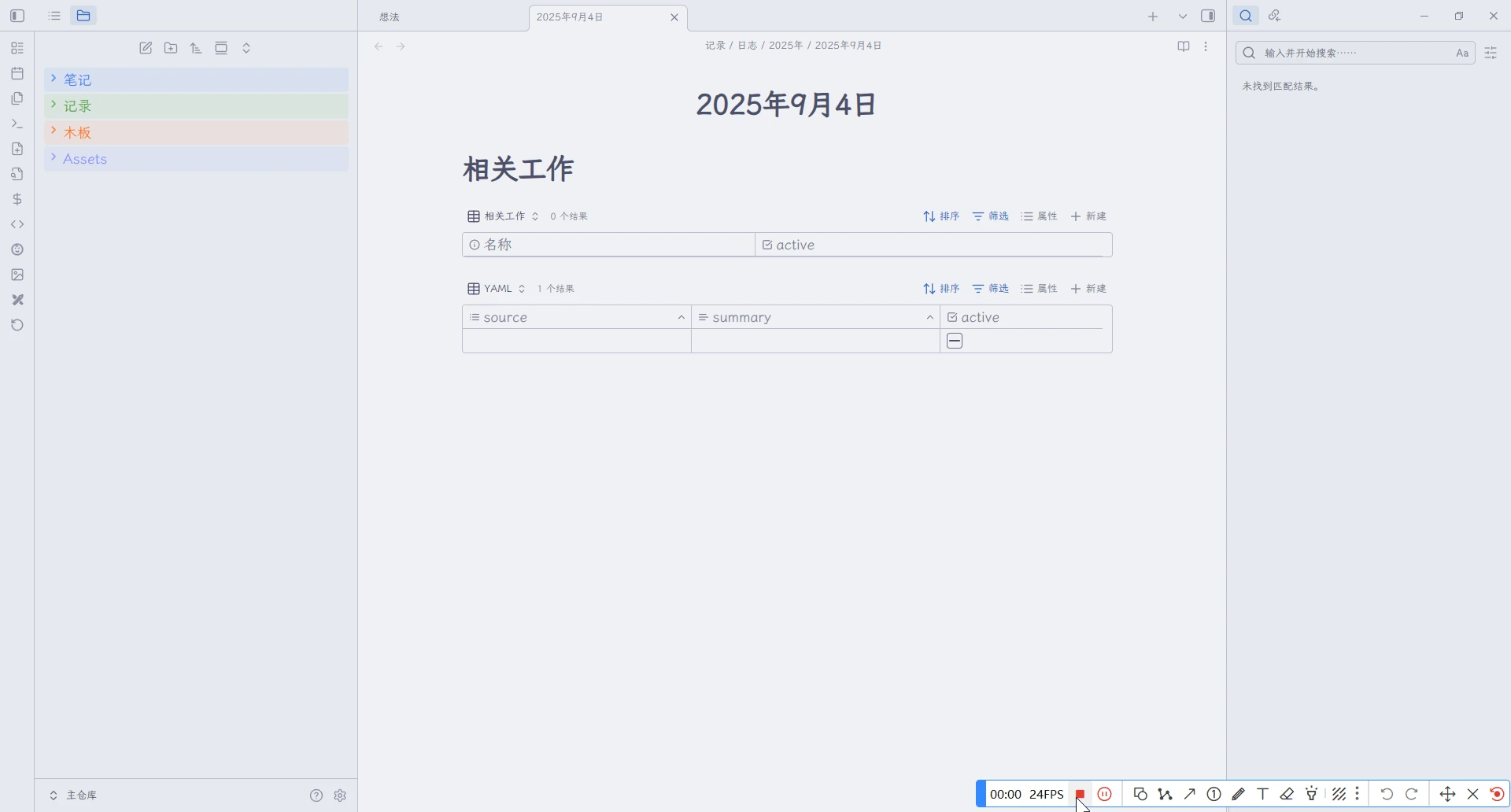The height and width of the screenshot is (812, 1511).
Task: Open settings gear icon
Action: [x=340, y=795]
